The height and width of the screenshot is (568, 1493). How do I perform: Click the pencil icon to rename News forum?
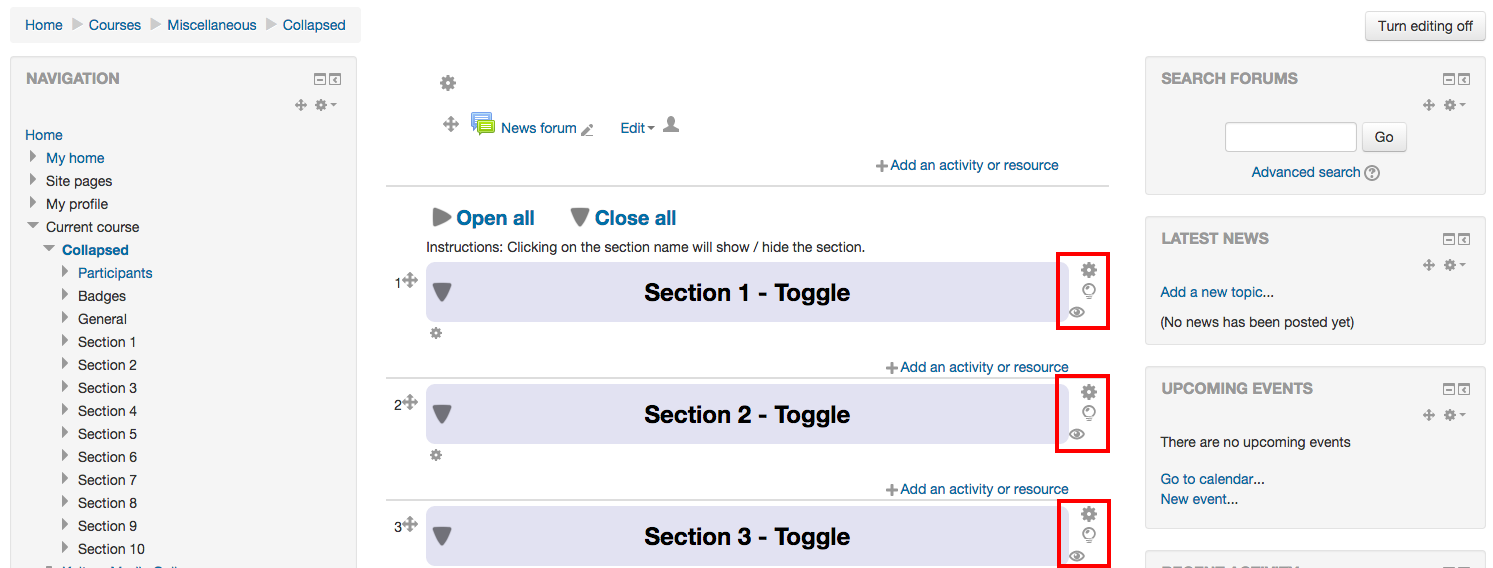pyautogui.click(x=588, y=129)
